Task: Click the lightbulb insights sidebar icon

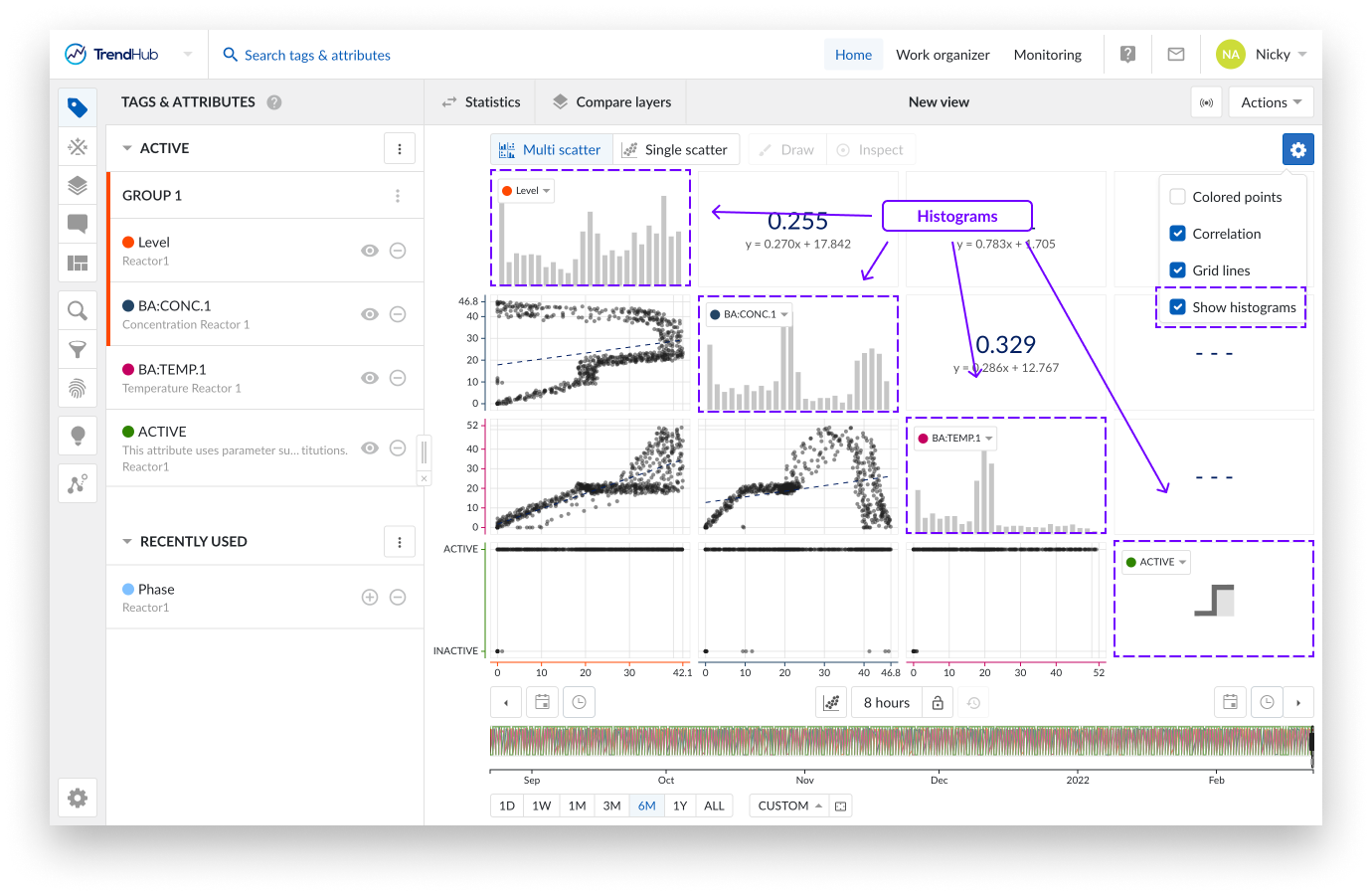Action: click(78, 436)
